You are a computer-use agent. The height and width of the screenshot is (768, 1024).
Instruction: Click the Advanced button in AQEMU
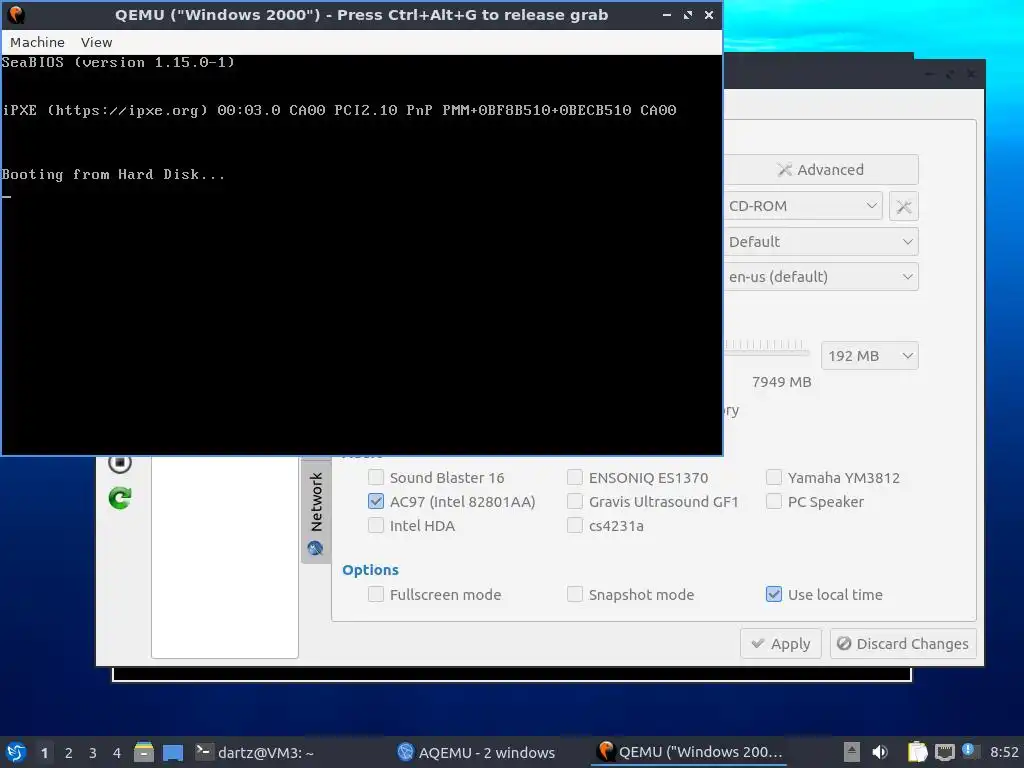[x=821, y=170]
